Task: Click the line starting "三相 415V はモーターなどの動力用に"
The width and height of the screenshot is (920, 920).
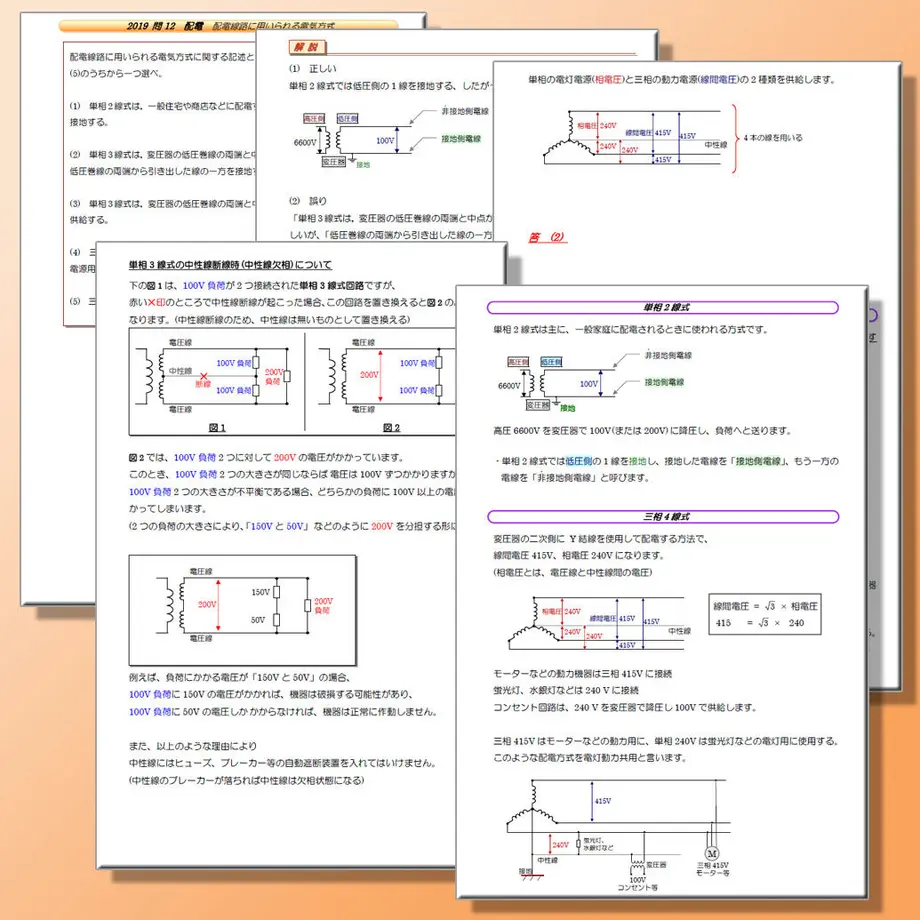Action: click(666, 741)
